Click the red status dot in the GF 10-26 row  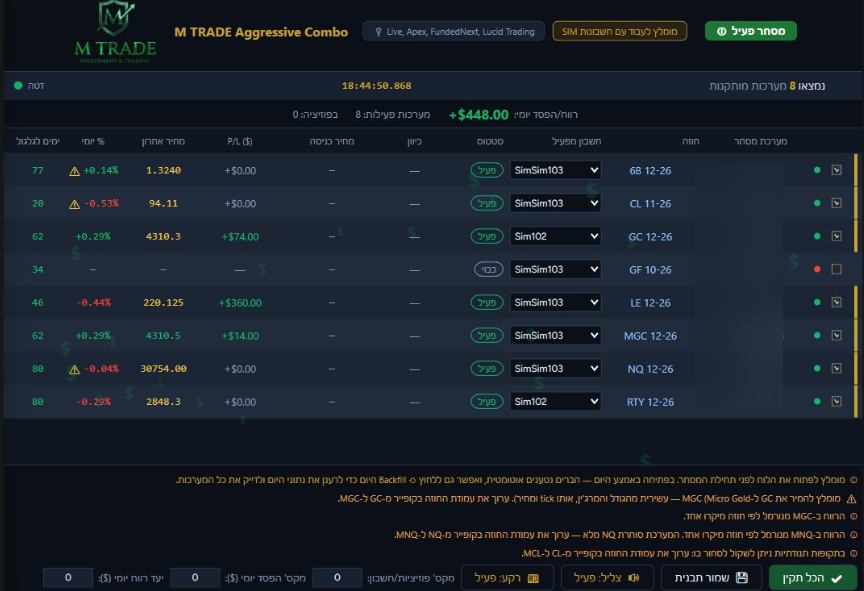coord(817,269)
